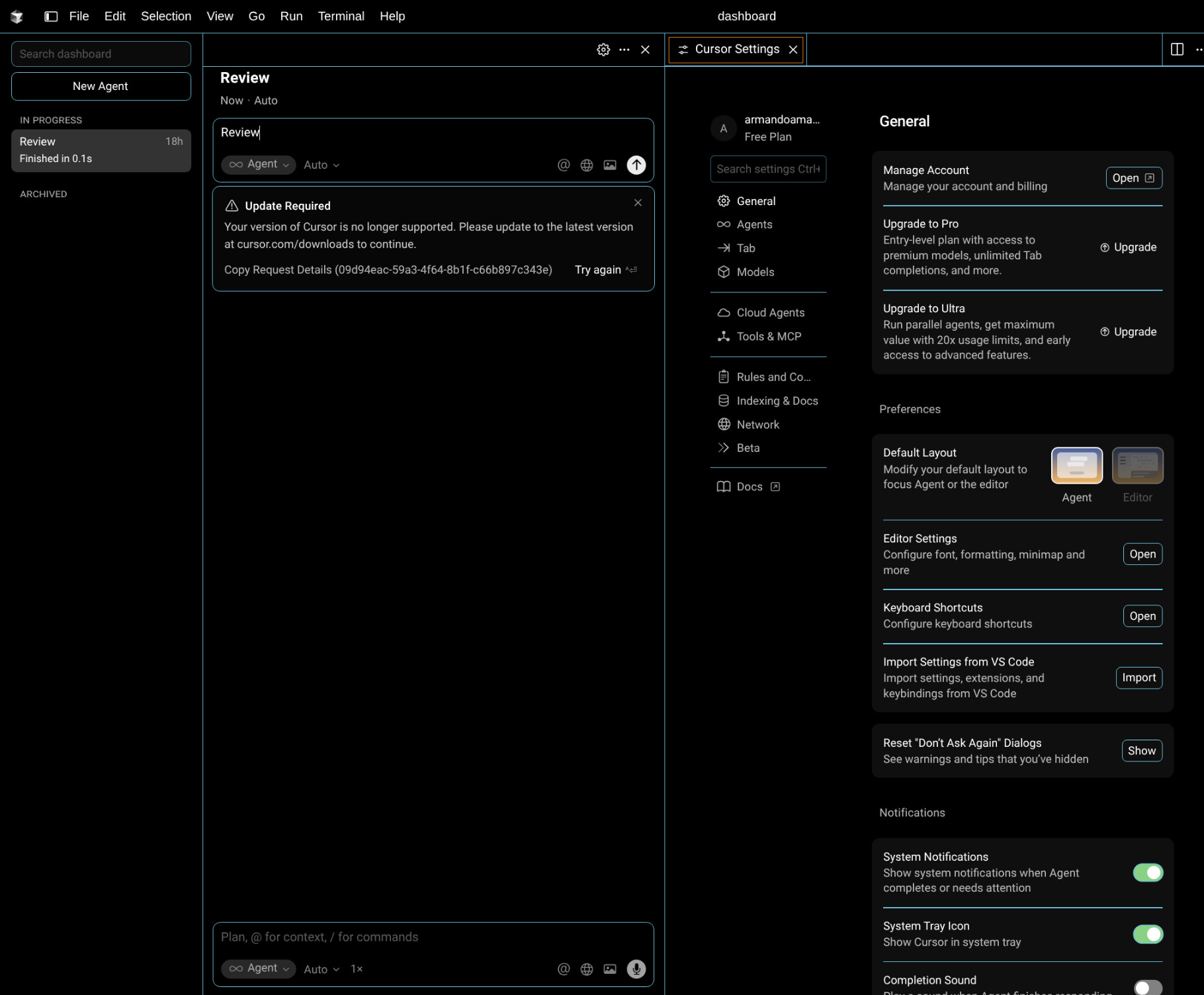Click the Cloud Agents cloud icon
Screen dimensions: 1204x995
724,313
